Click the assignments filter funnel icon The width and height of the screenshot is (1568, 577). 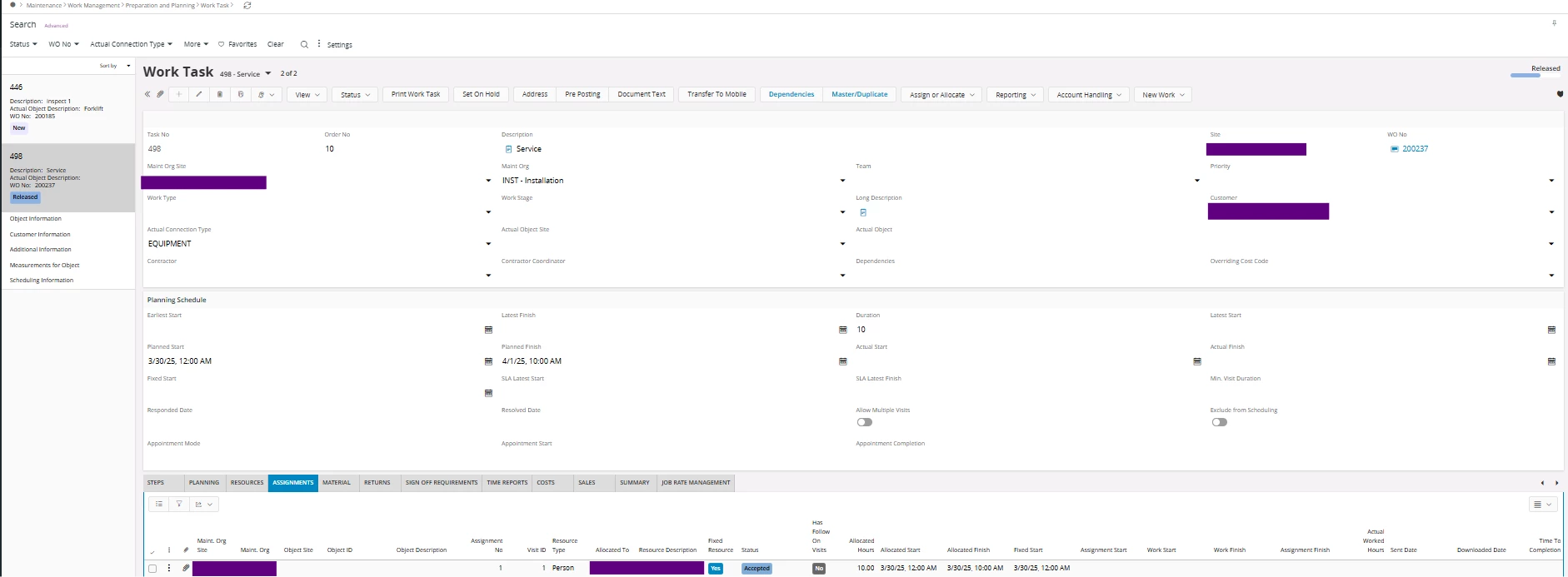click(x=179, y=504)
